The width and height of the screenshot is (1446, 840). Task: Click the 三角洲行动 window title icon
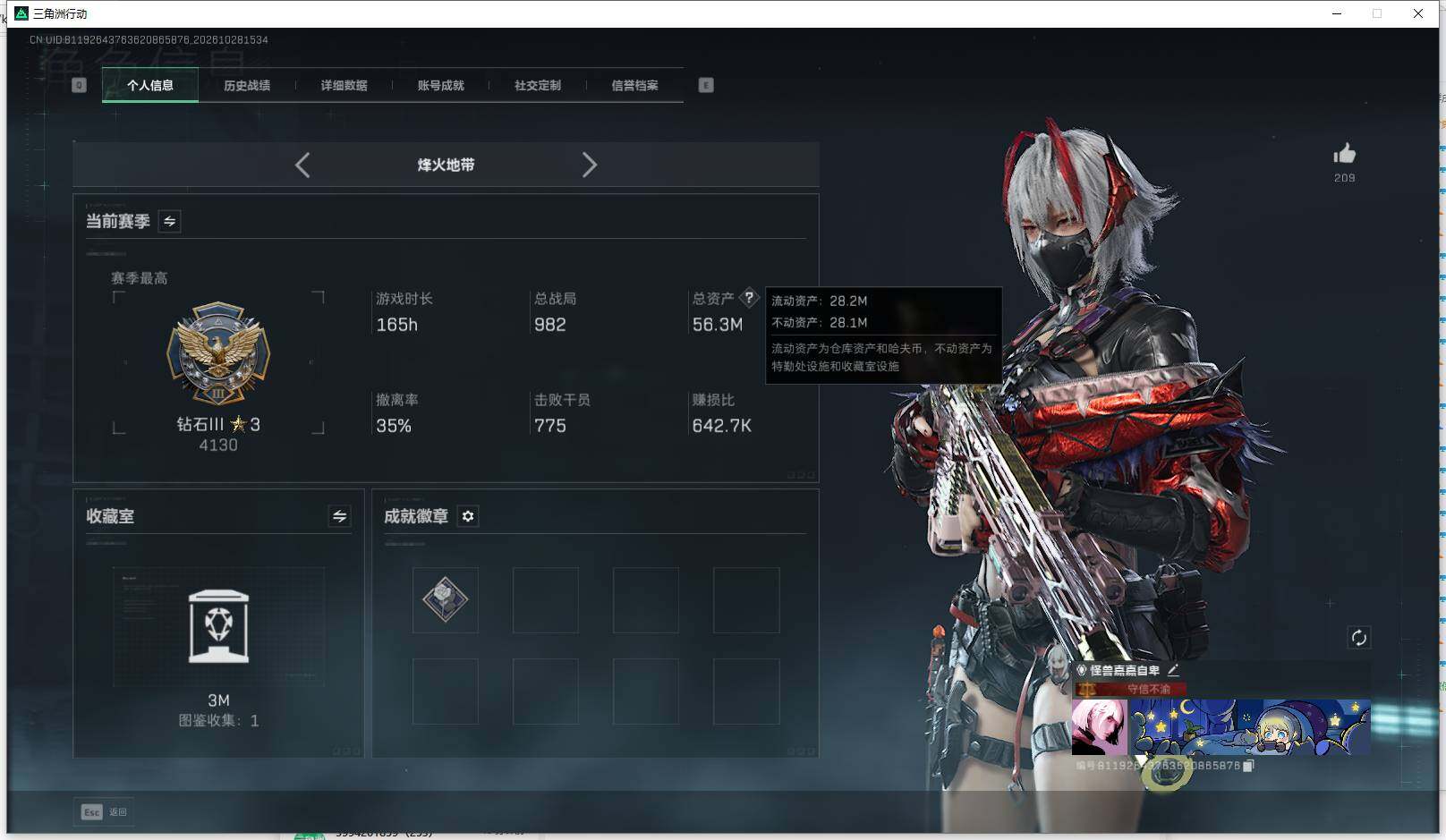[x=21, y=13]
